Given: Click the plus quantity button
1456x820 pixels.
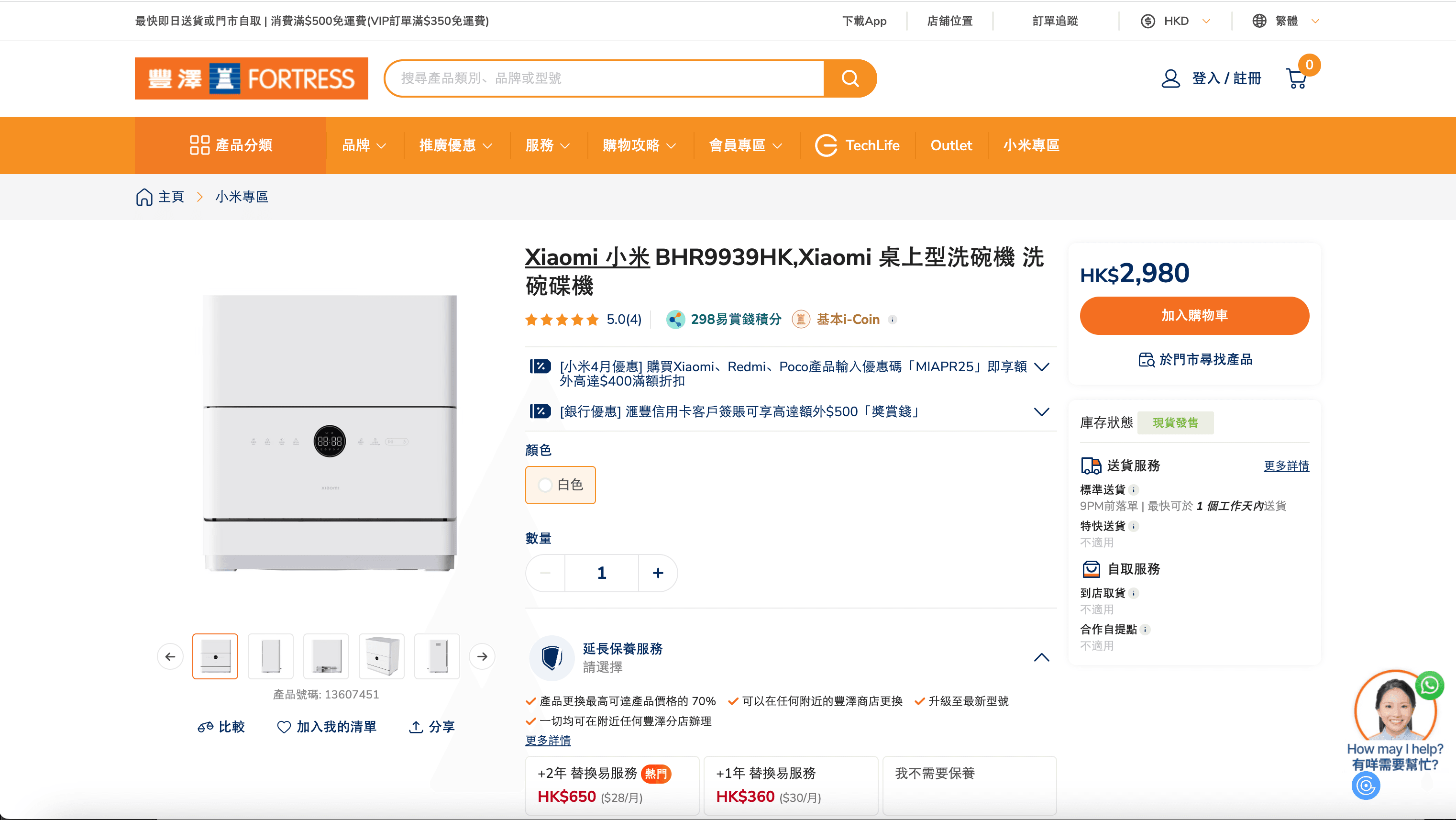Looking at the screenshot, I should pyautogui.click(x=658, y=573).
